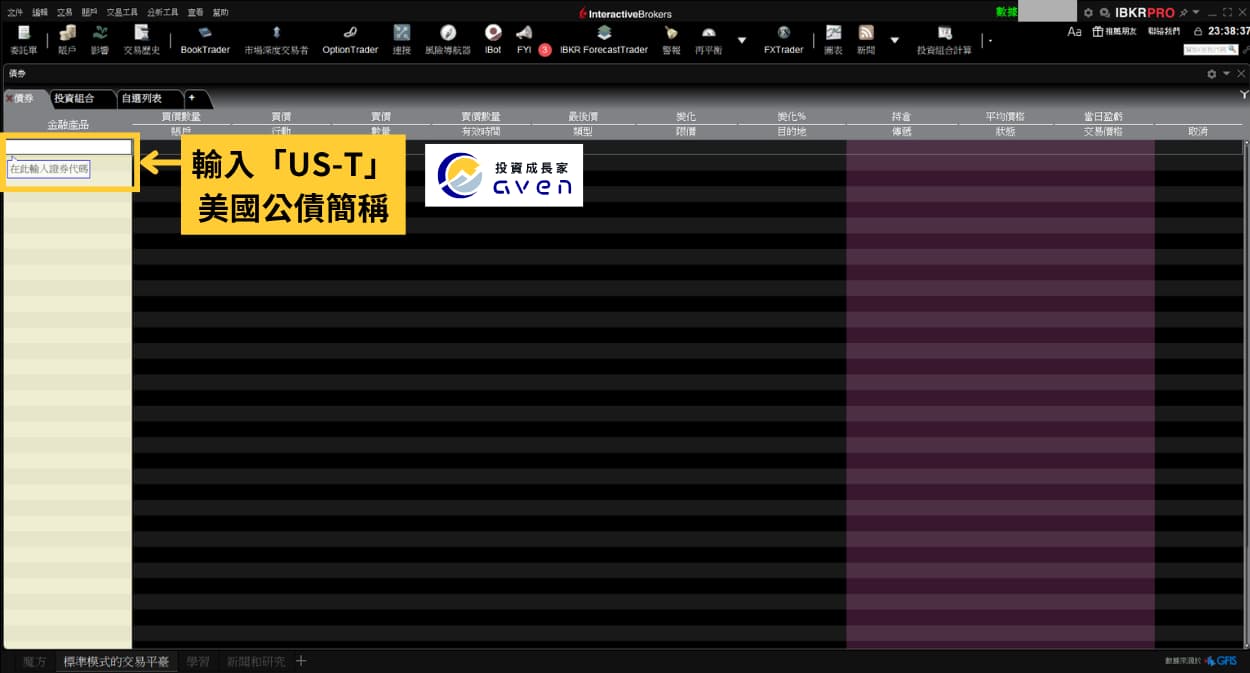Launch FXTrader tool
The height and width of the screenshot is (673, 1250).
pos(783,40)
